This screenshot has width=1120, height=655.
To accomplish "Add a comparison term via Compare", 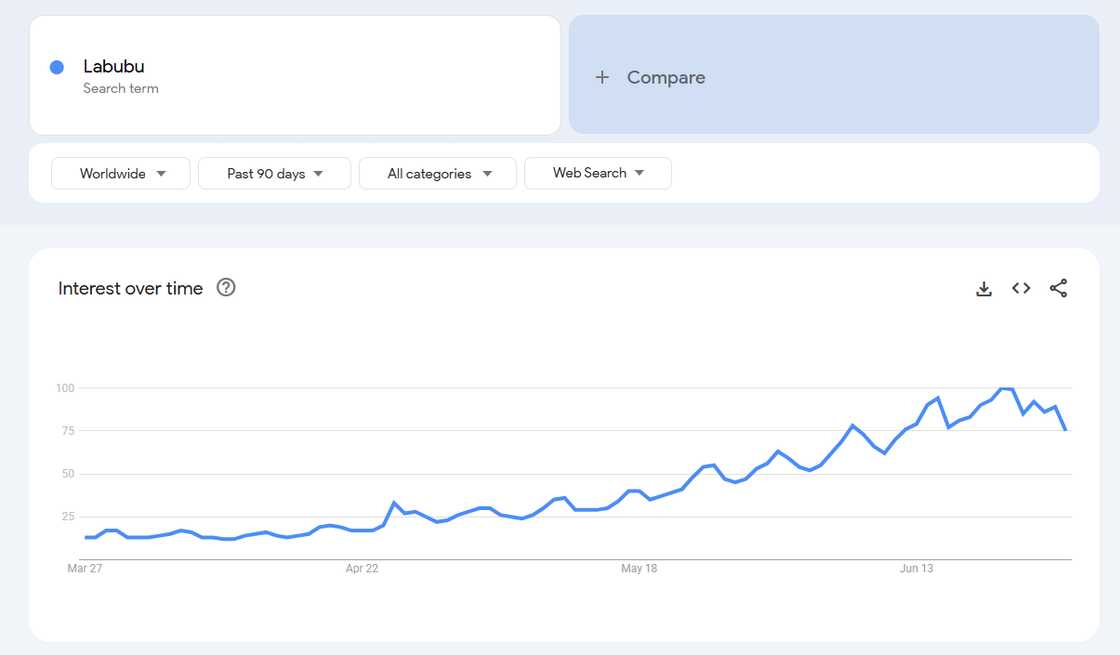I will pyautogui.click(x=665, y=77).
